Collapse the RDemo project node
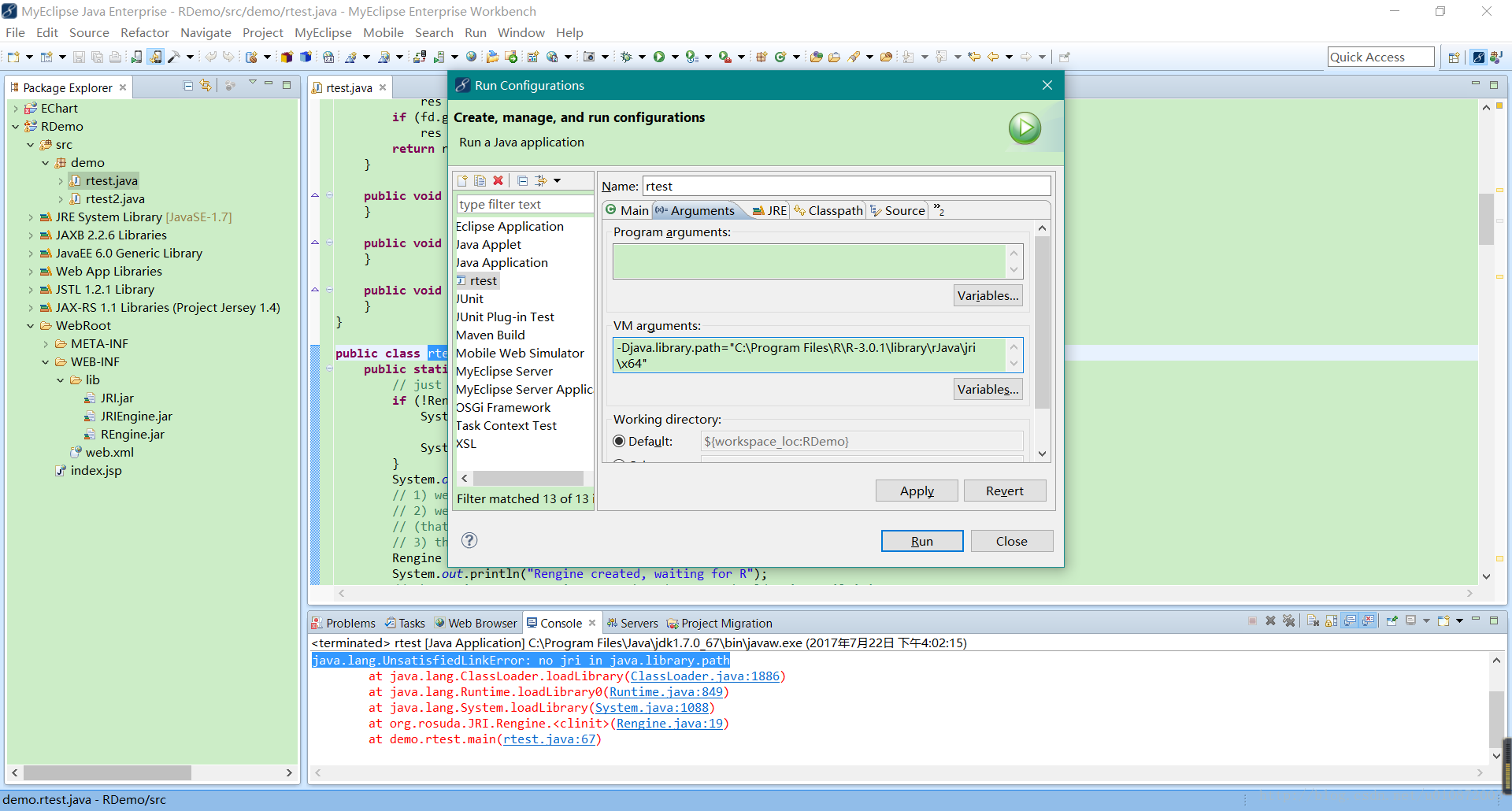 click(16, 127)
